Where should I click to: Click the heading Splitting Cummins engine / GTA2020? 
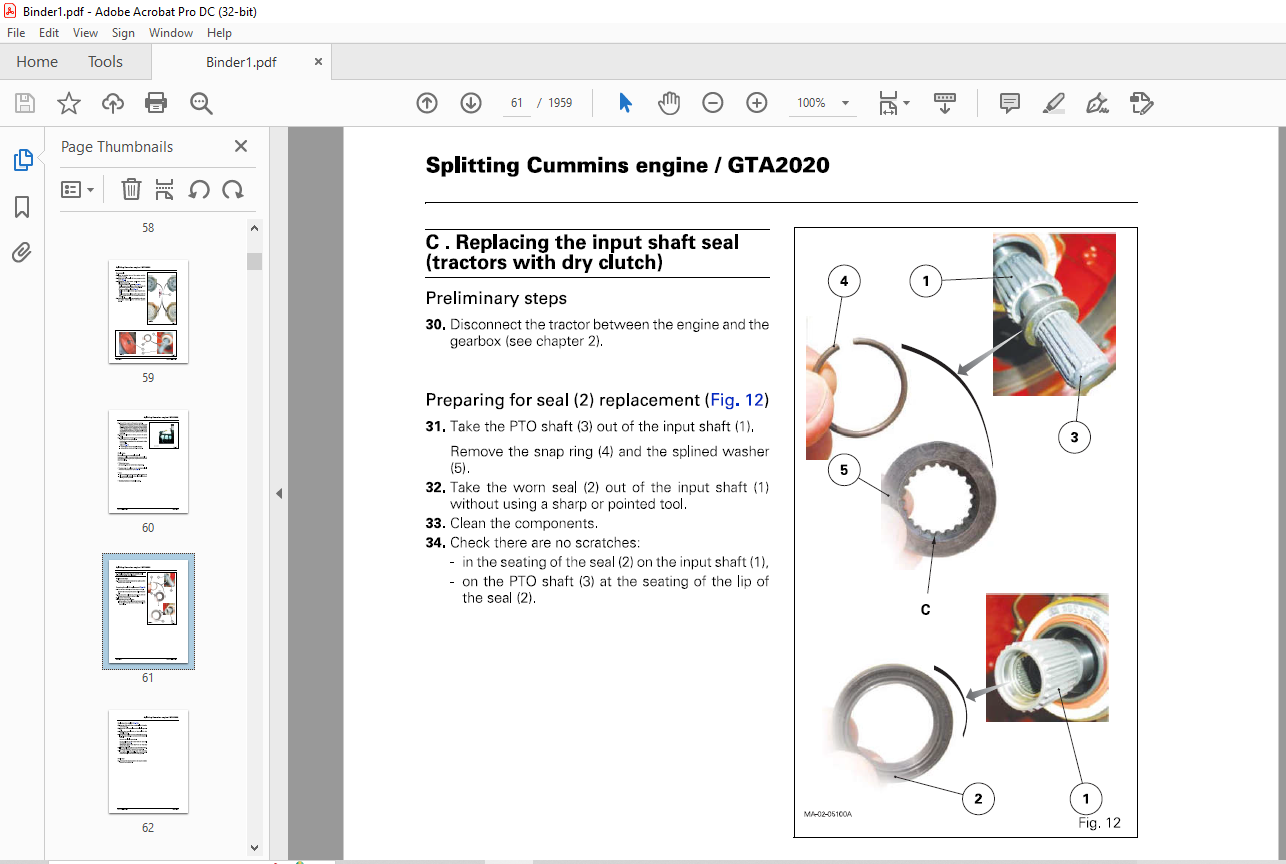(x=627, y=165)
